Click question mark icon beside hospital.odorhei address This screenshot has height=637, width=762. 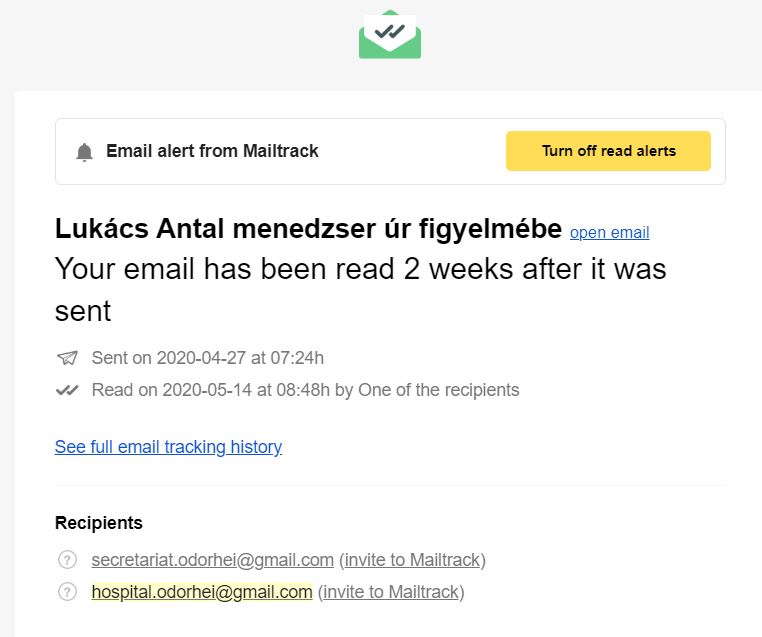(68, 592)
